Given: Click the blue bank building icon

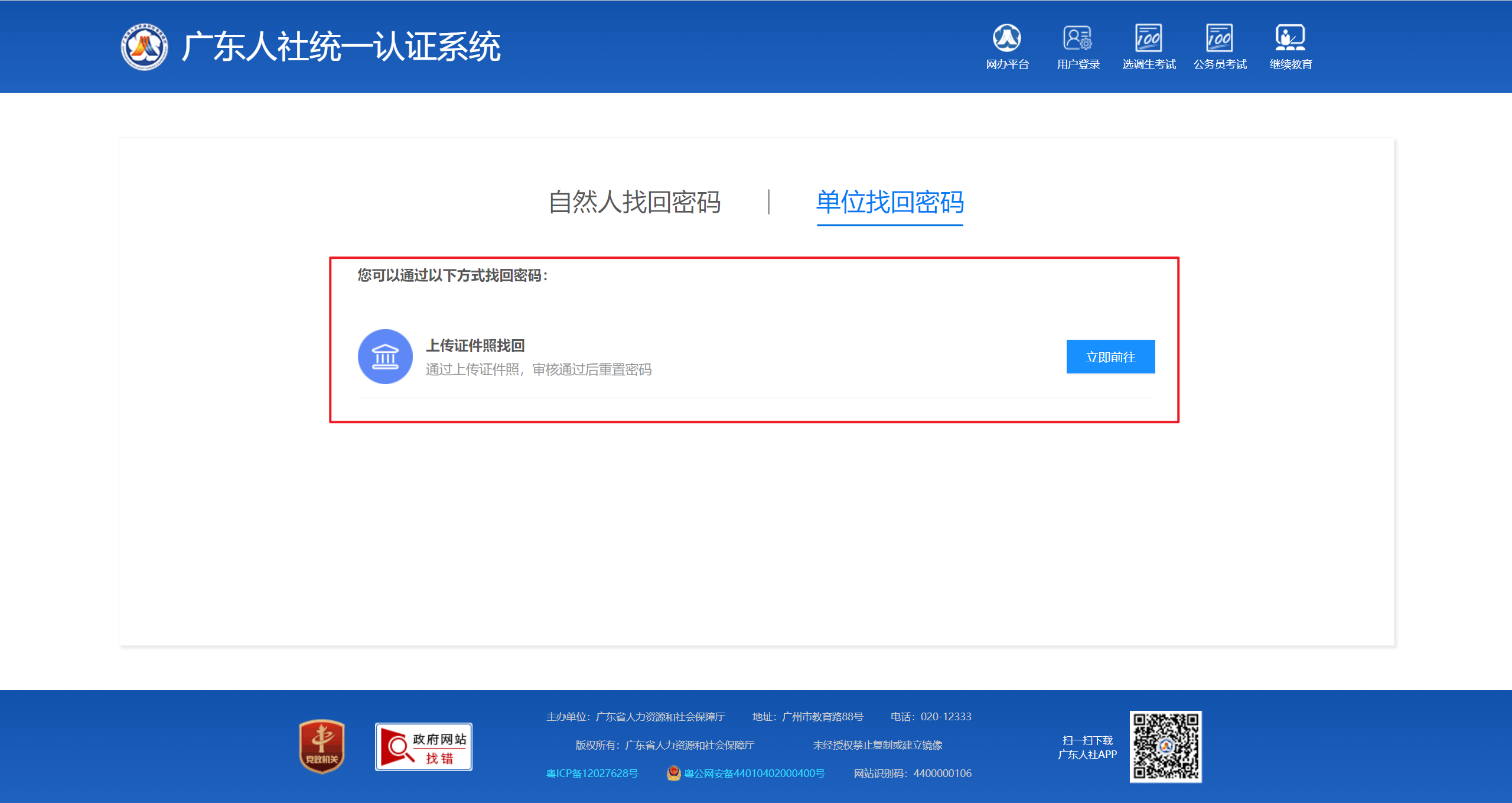Looking at the screenshot, I should coord(385,356).
